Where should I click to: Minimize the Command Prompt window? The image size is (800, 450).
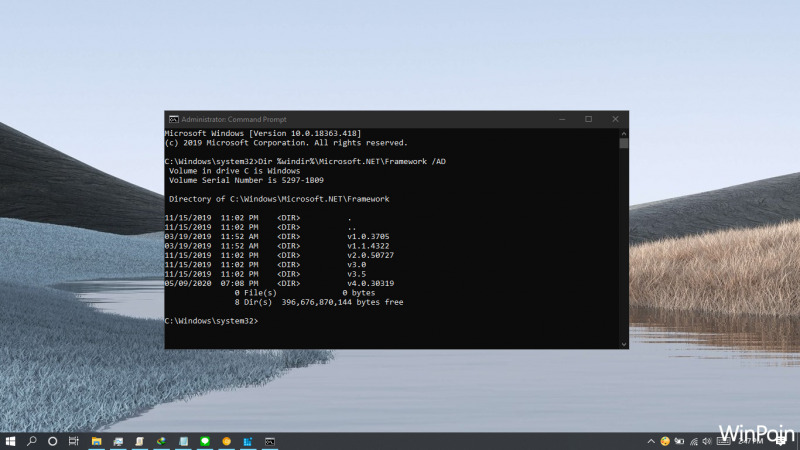click(x=562, y=119)
